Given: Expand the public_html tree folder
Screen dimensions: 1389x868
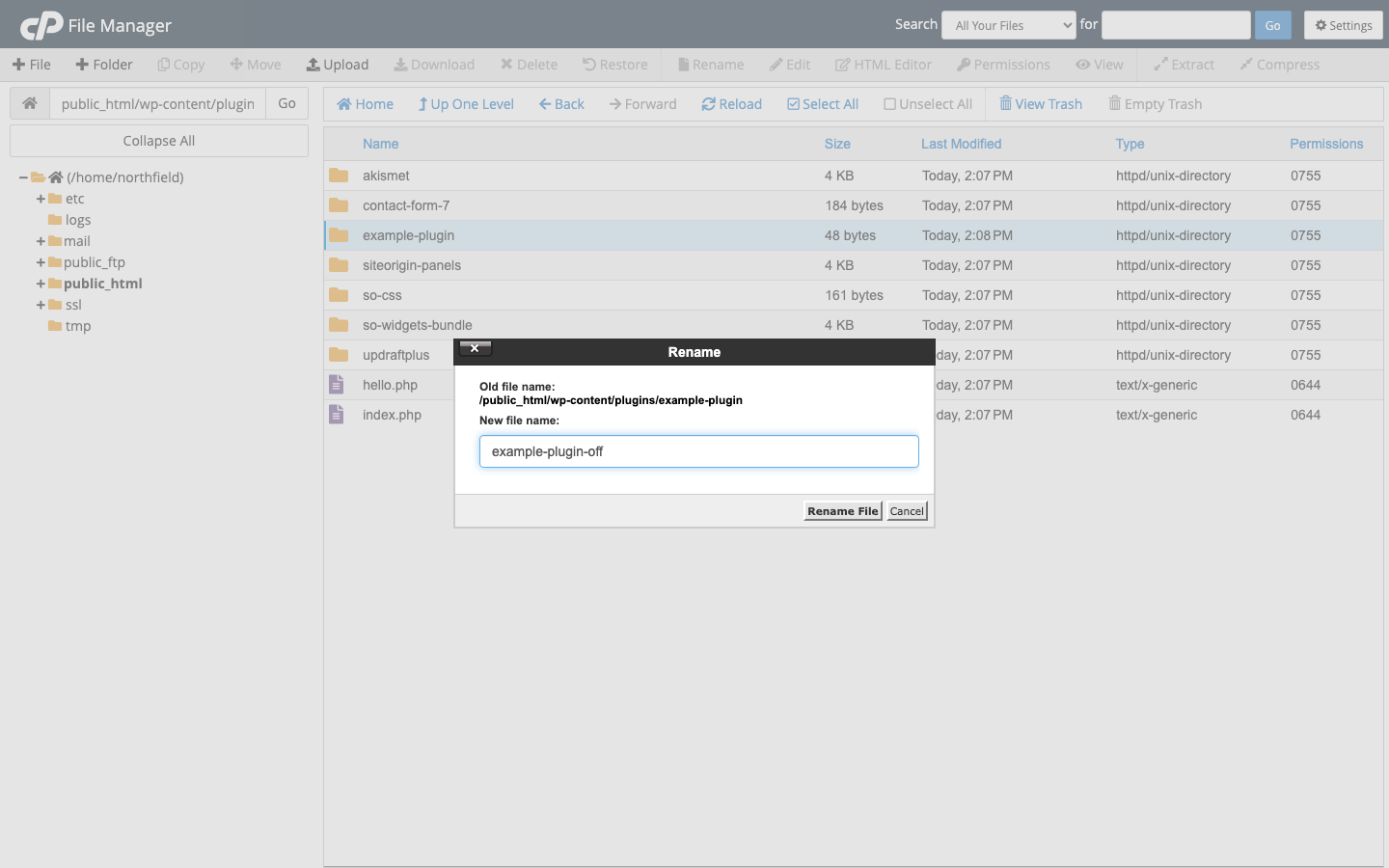Looking at the screenshot, I should pos(41,284).
